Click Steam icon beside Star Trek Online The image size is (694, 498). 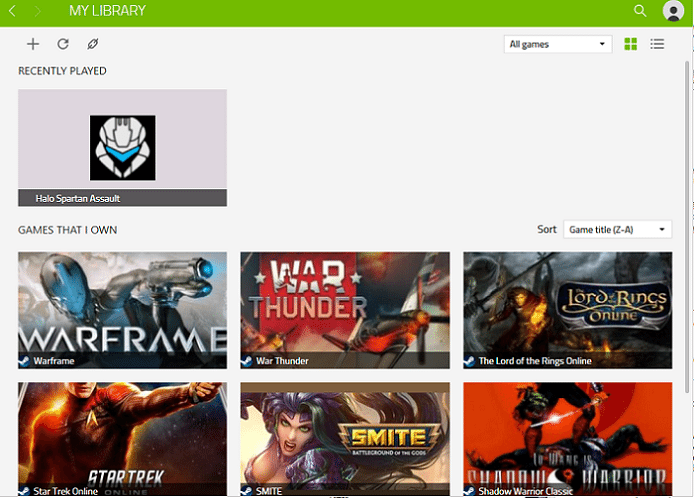click(x=24, y=491)
